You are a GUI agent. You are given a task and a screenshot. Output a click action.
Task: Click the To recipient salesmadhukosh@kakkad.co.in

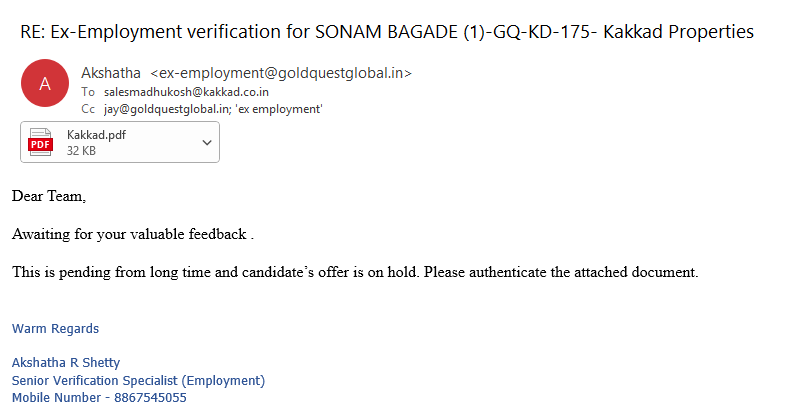[x=186, y=91]
